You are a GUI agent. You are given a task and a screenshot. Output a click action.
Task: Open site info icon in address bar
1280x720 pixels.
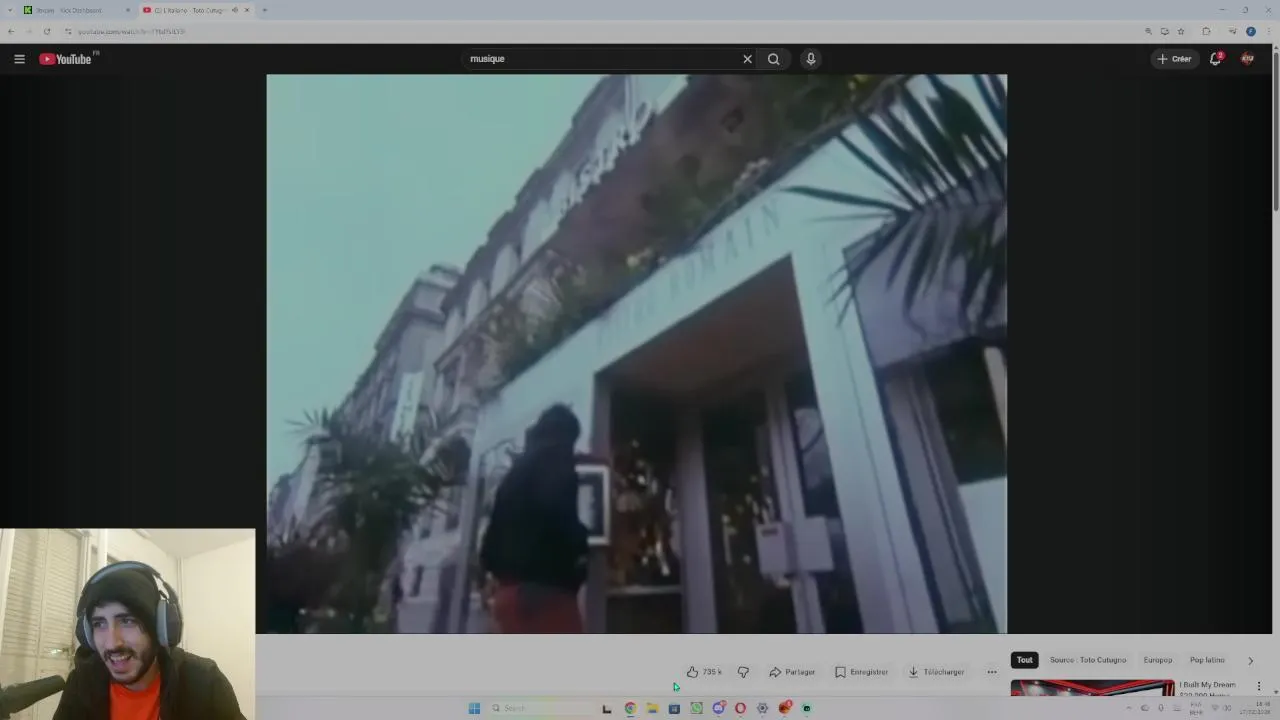68,31
